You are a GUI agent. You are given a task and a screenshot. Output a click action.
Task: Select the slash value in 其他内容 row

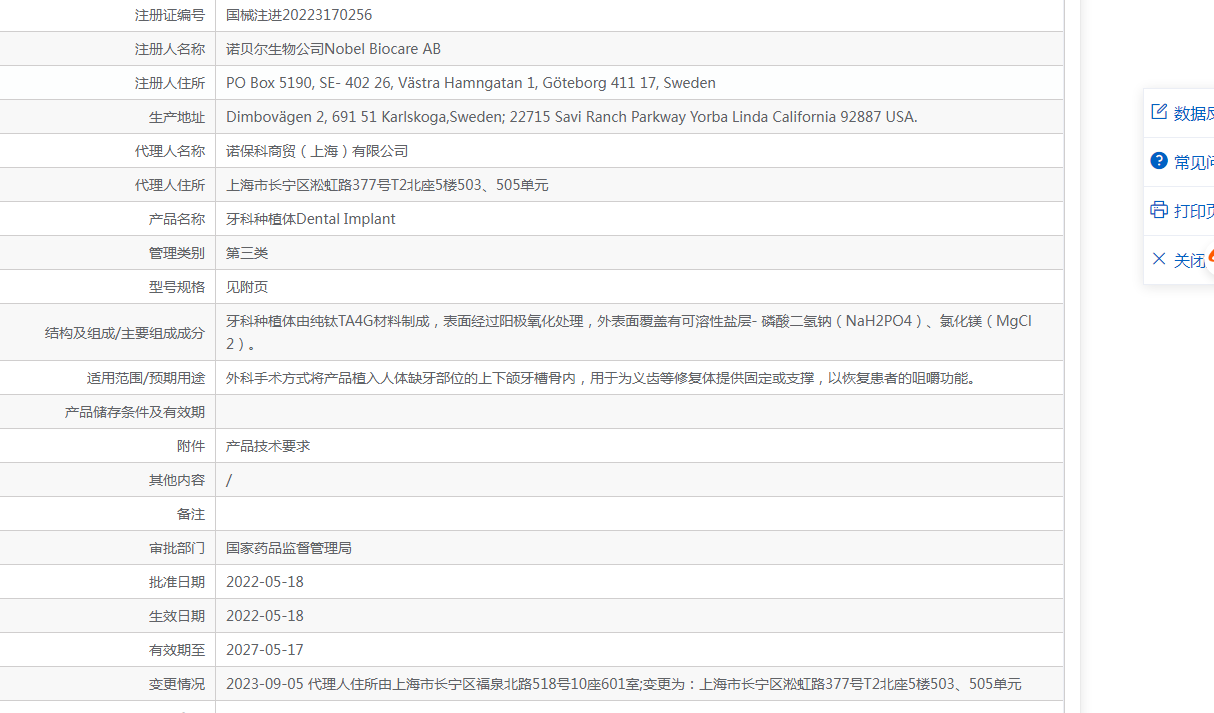(x=229, y=480)
